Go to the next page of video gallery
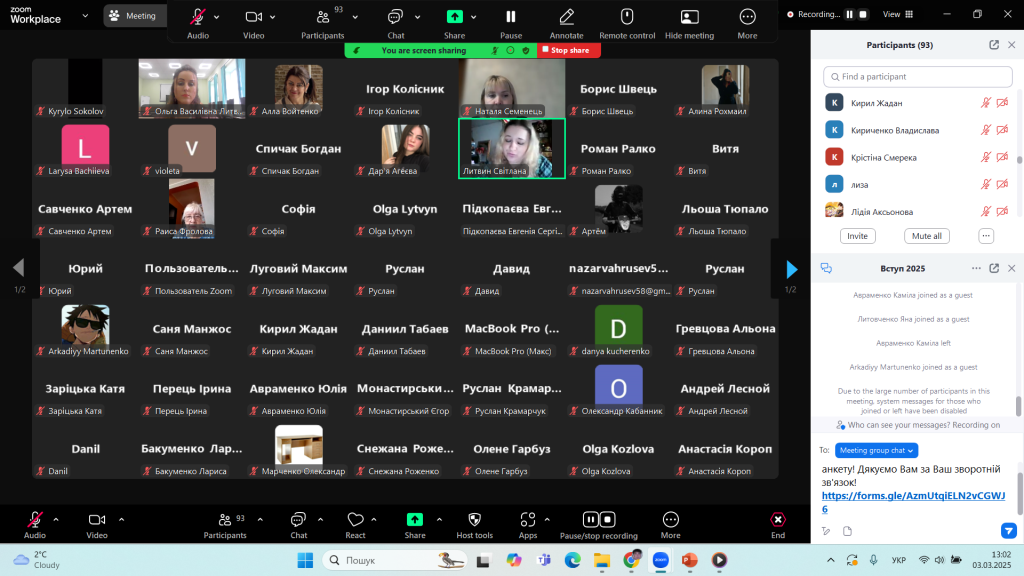Viewport: 1024px width, 576px height. tap(792, 269)
